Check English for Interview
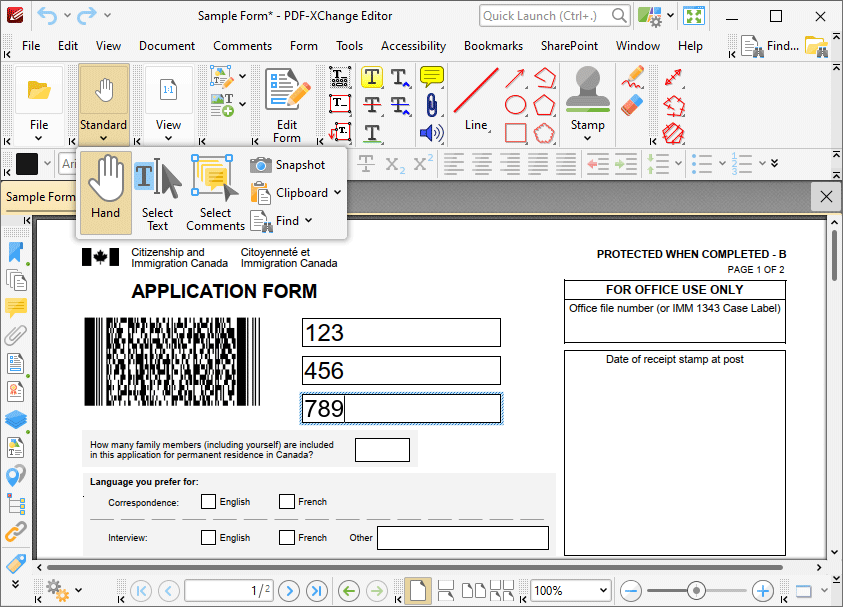Screen dimensions: 843x607 (208, 538)
